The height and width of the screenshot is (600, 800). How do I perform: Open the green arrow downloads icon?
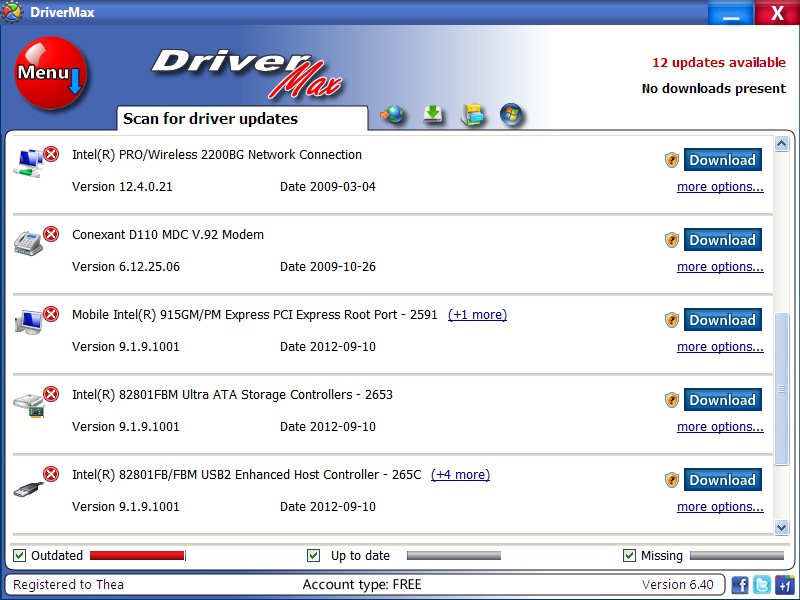coord(433,115)
